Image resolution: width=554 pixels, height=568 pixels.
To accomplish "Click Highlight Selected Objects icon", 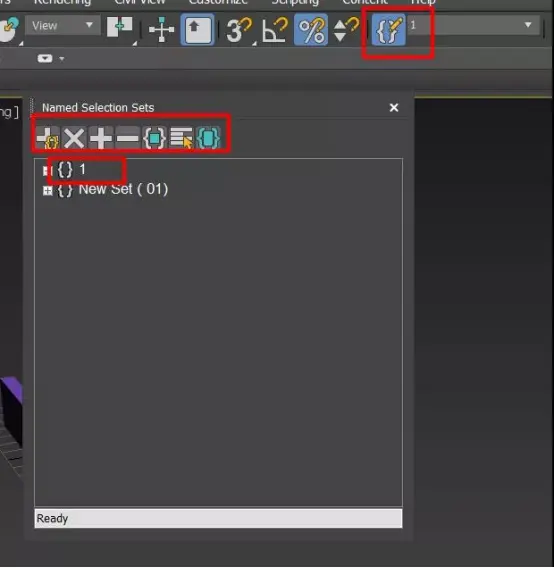I will point(208,138).
